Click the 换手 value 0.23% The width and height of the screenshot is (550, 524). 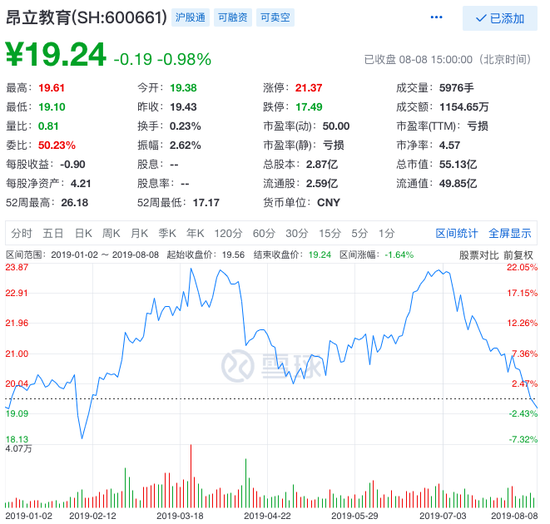click(x=185, y=126)
